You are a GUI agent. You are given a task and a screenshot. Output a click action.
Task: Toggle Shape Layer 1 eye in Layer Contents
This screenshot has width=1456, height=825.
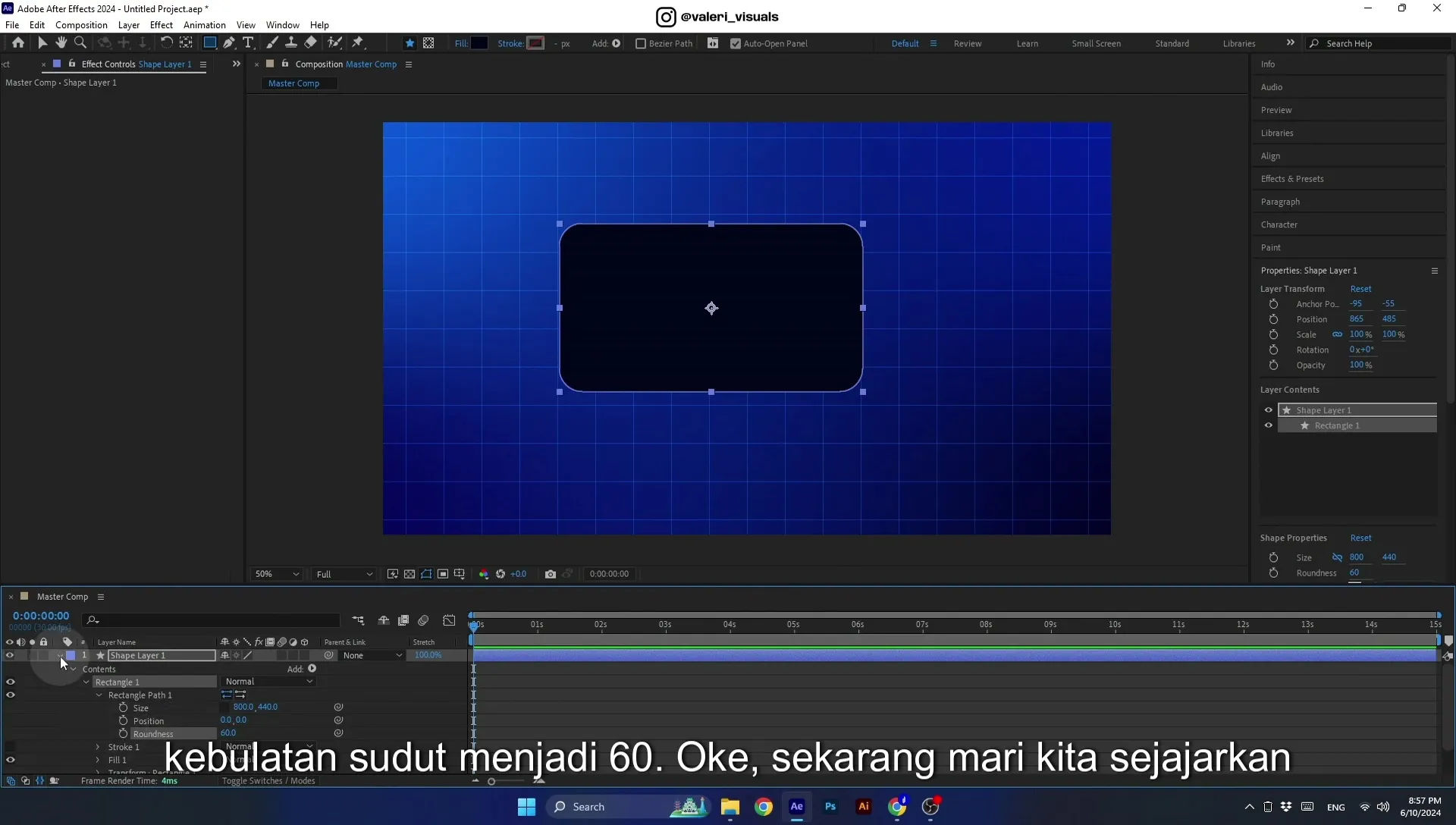click(x=1268, y=410)
